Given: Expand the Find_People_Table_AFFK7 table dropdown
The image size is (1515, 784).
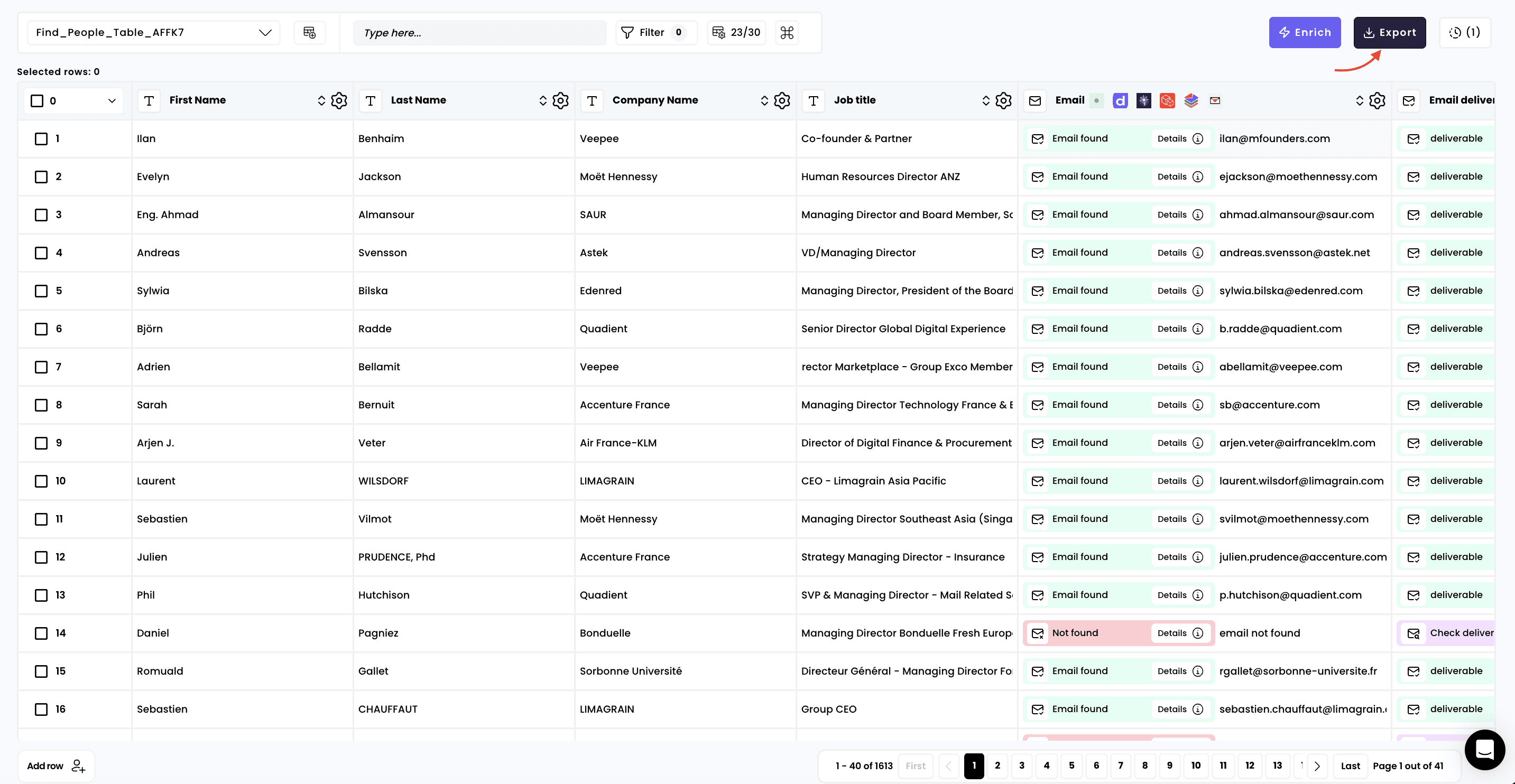Looking at the screenshot, I should pos(265,32).
